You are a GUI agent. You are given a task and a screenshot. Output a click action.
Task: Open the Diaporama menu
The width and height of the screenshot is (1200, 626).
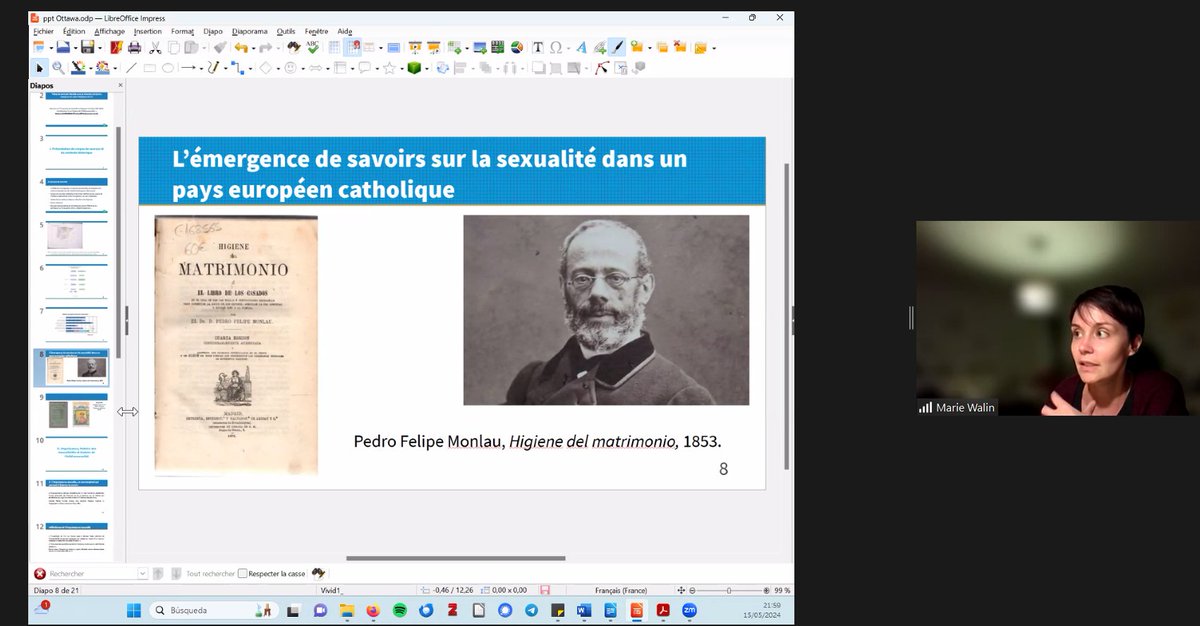(250, 31)
